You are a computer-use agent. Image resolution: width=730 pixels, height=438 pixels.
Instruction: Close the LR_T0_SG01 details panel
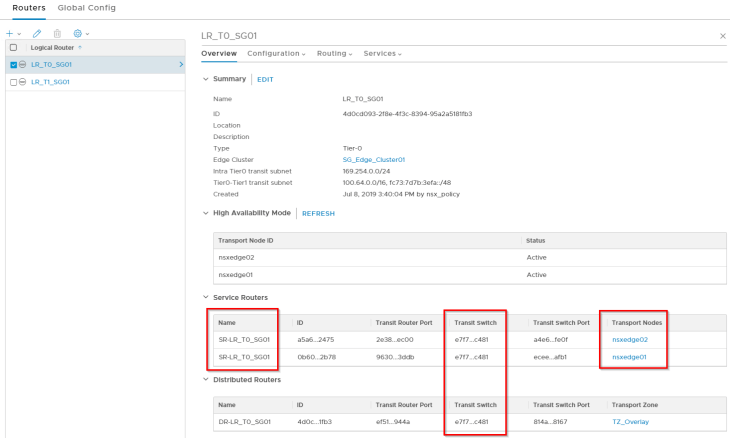click(723, 36)
